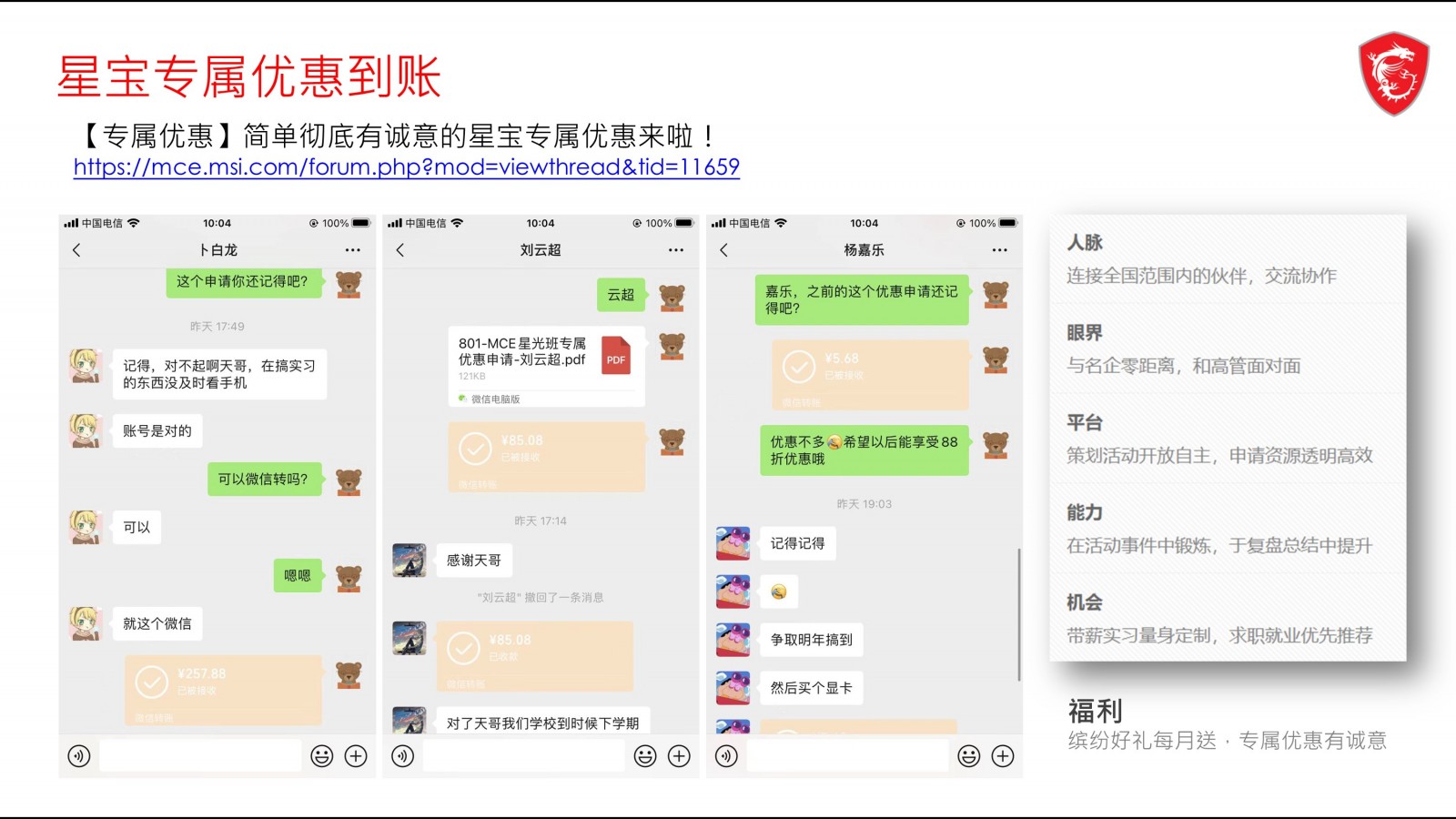Screen dimensions: 1456x819
Task: Click the 眼界 benefit row
Action: (x=1228, y=349)
